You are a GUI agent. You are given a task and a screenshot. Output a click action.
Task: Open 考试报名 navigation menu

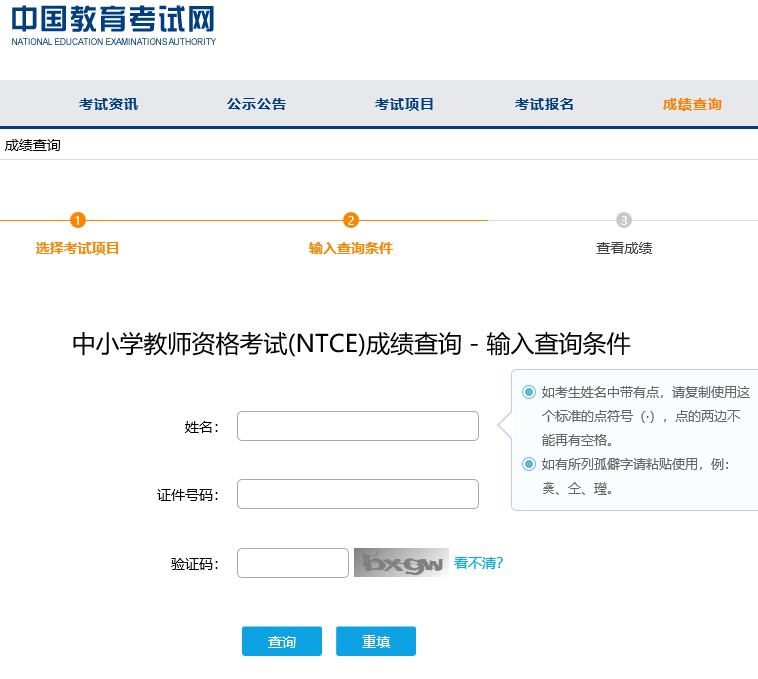coord(544,104)
